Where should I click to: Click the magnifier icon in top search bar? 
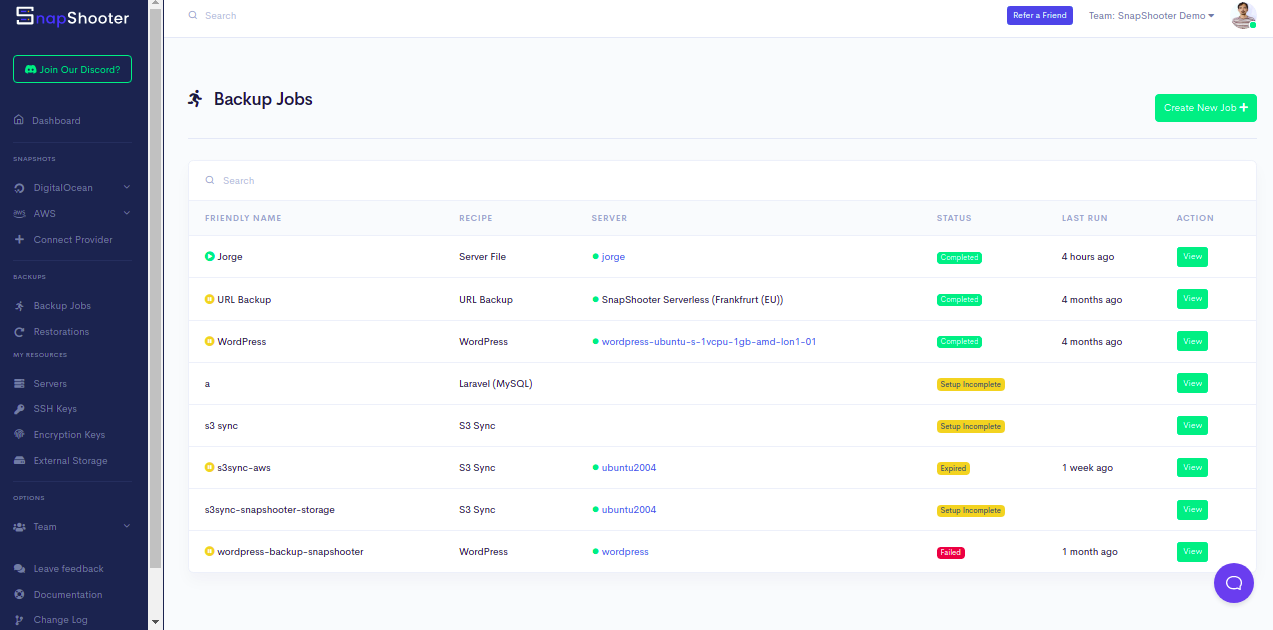point(193,16)
